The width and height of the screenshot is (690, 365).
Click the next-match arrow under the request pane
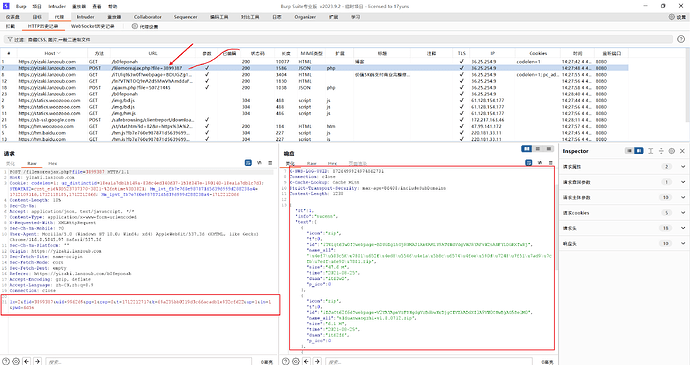37,361
